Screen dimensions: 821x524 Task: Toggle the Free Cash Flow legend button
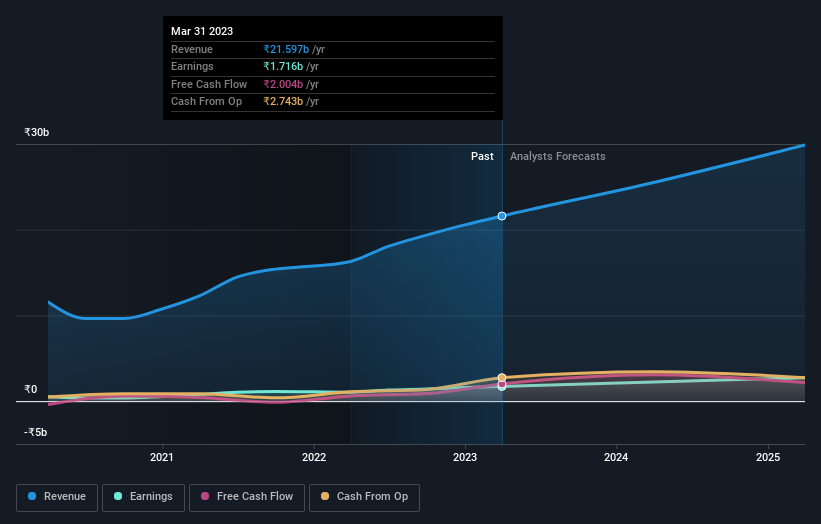(x=247, y=497)
